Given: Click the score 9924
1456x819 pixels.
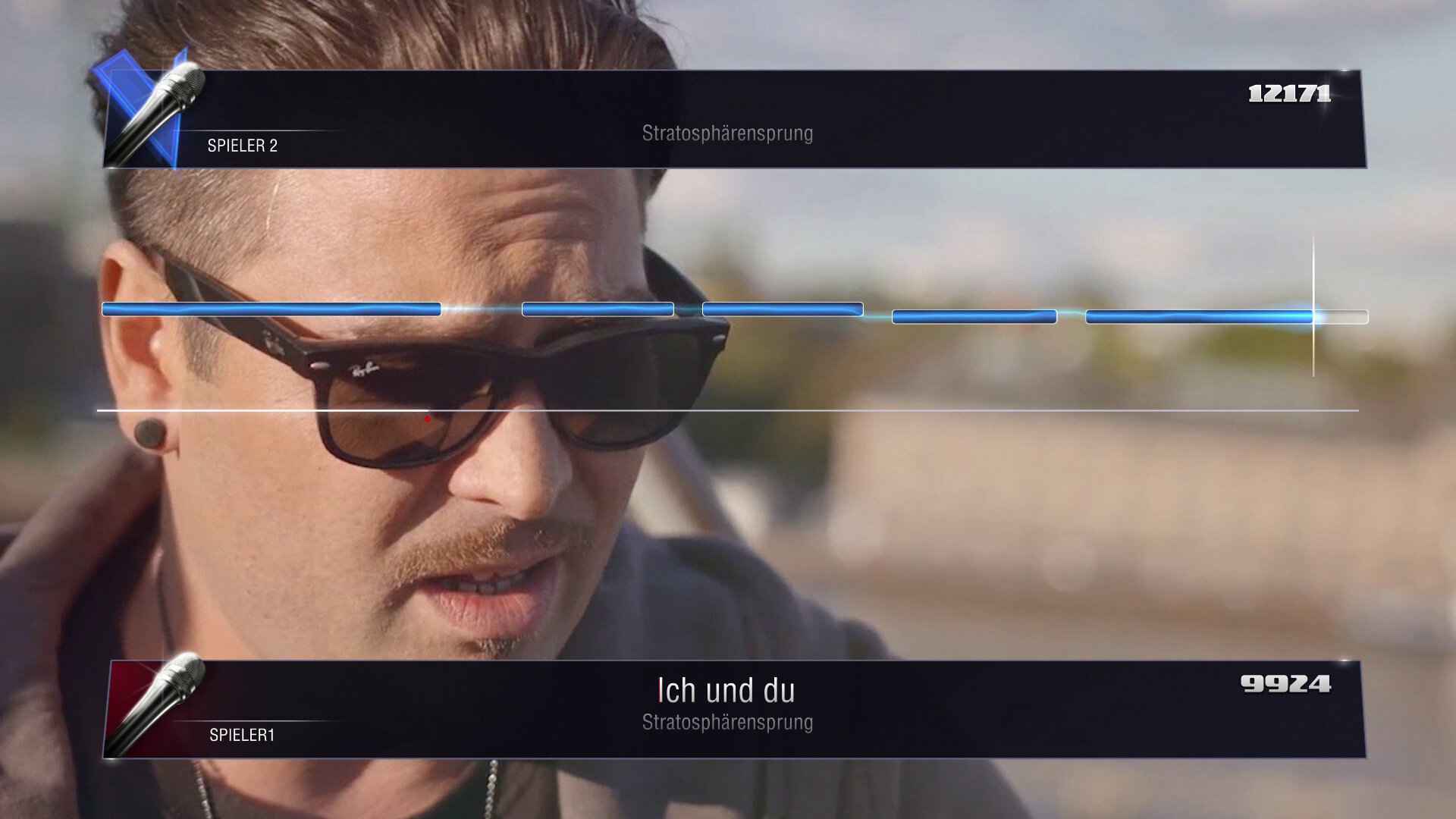Looking at the screenshot, I should click(1286, 684).
